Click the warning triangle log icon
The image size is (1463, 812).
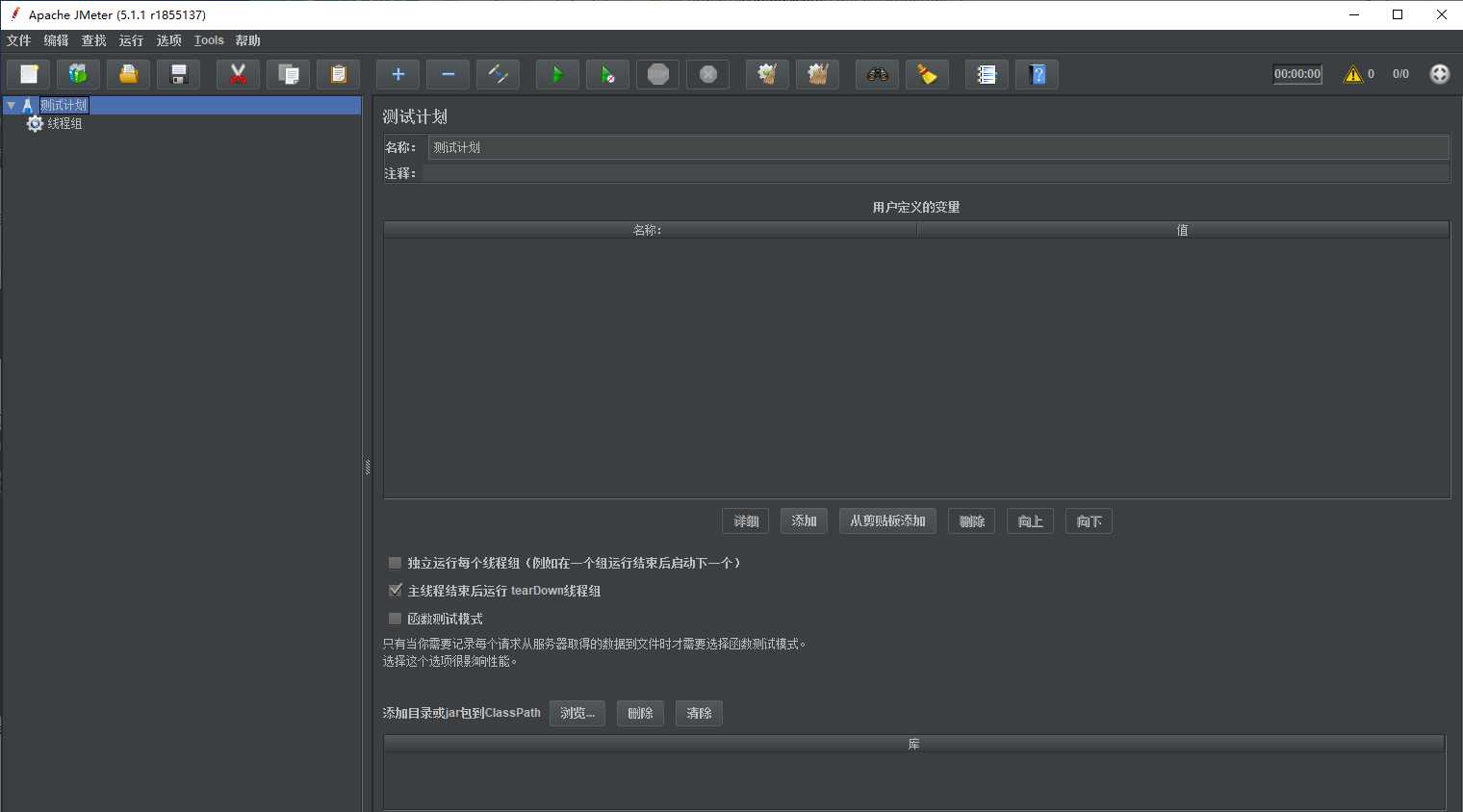[x=1353, y=74]
